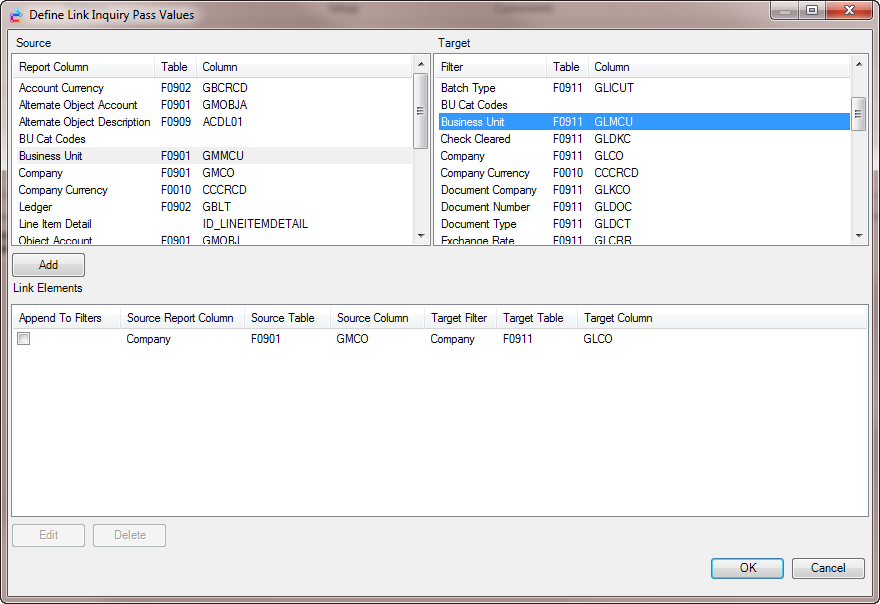Check the Append To Filters checkbox for Company

[x=24, y=339]
